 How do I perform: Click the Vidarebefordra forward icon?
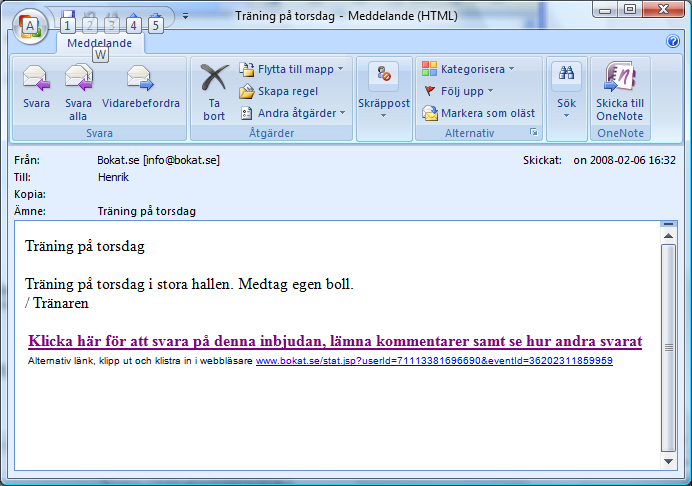pyautogui.click(x=140, y=78)
